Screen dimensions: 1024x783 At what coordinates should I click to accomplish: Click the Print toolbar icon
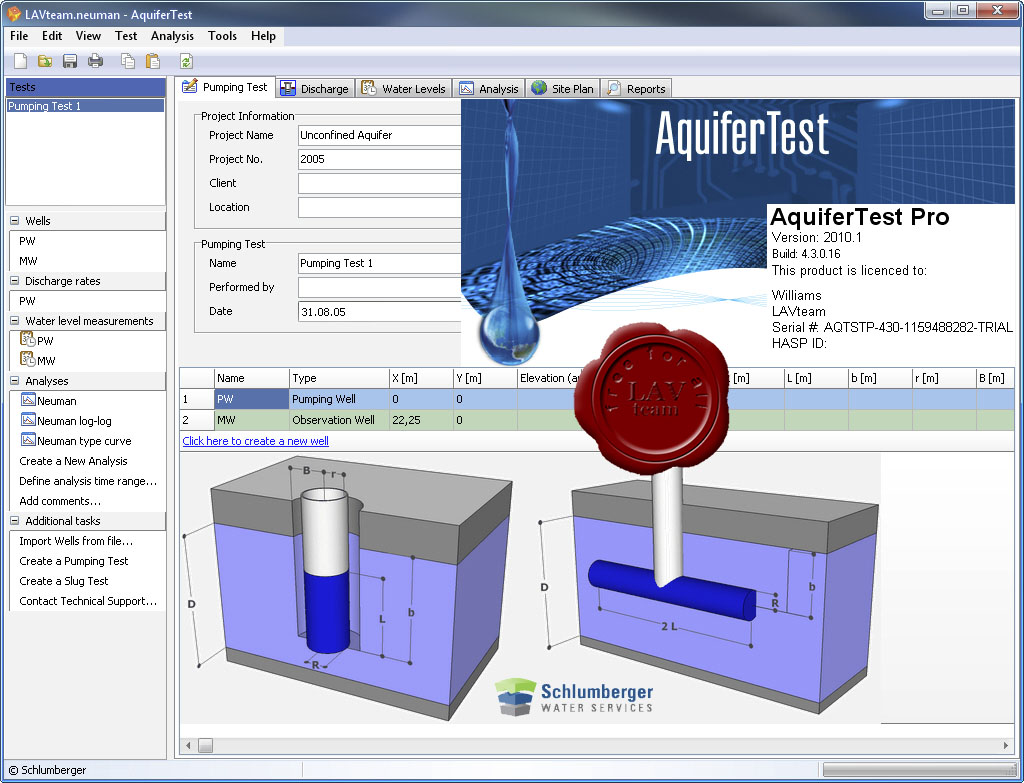coord(95,61)
